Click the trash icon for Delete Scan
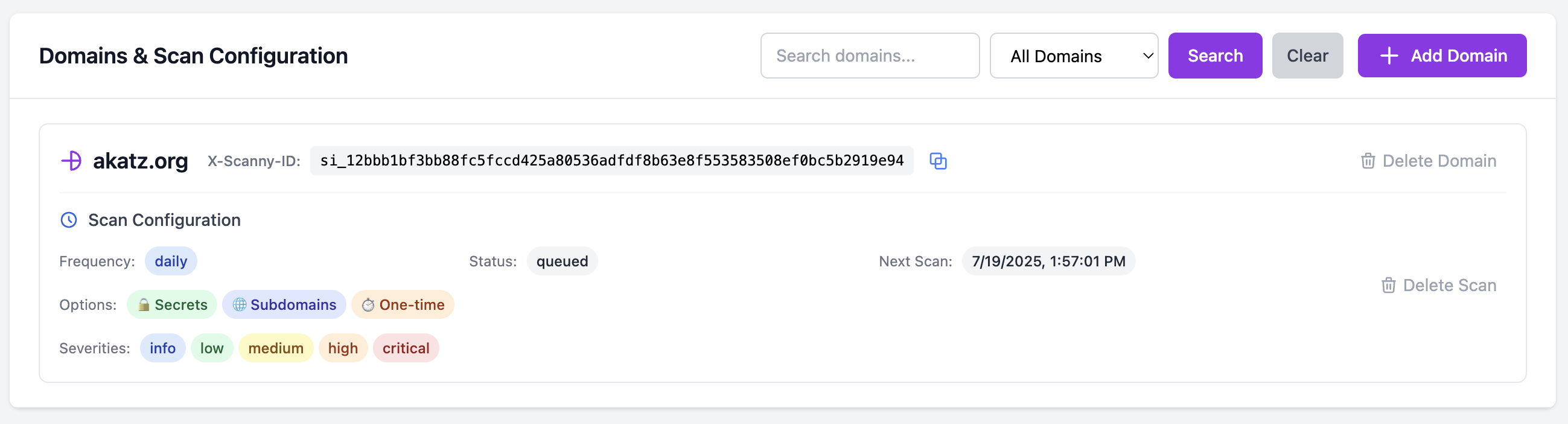 (1388, 285)
